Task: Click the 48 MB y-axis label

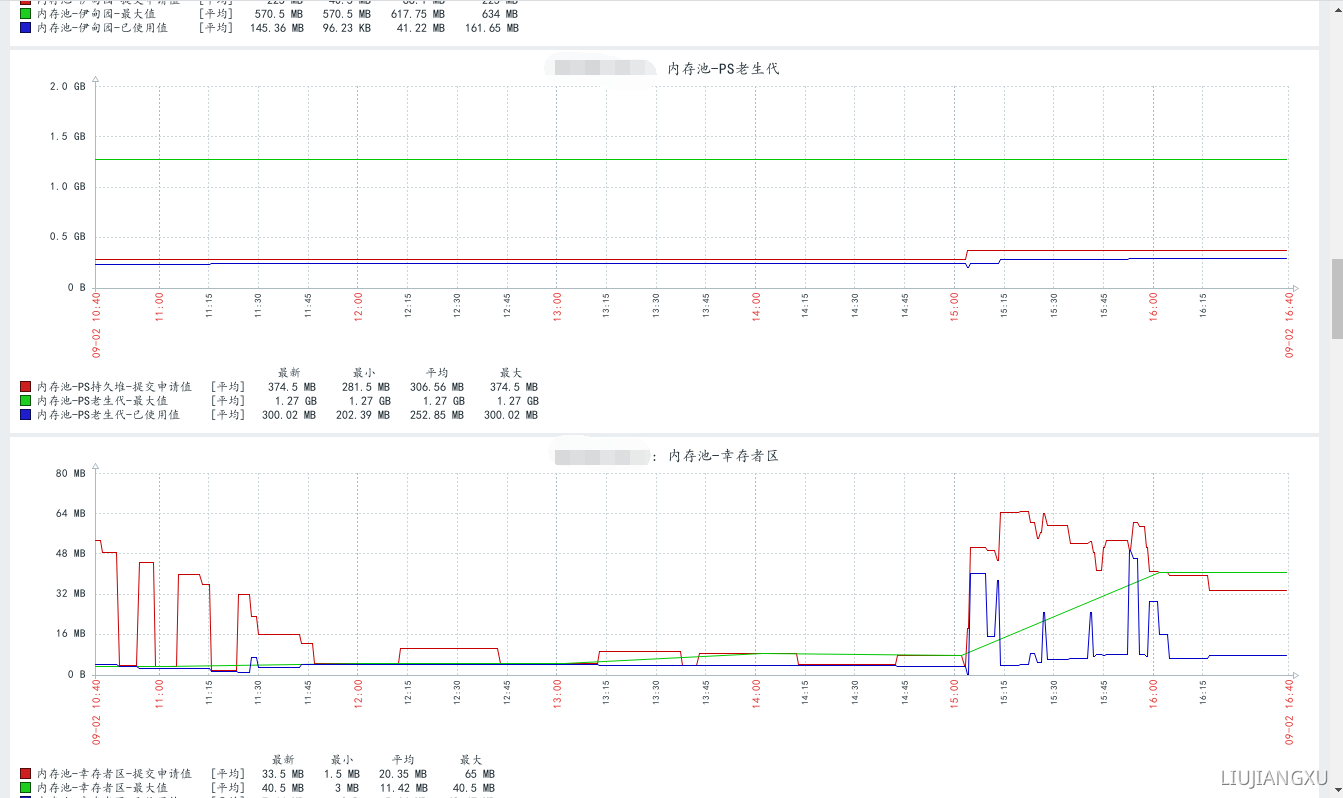Action: click(70, 553)
